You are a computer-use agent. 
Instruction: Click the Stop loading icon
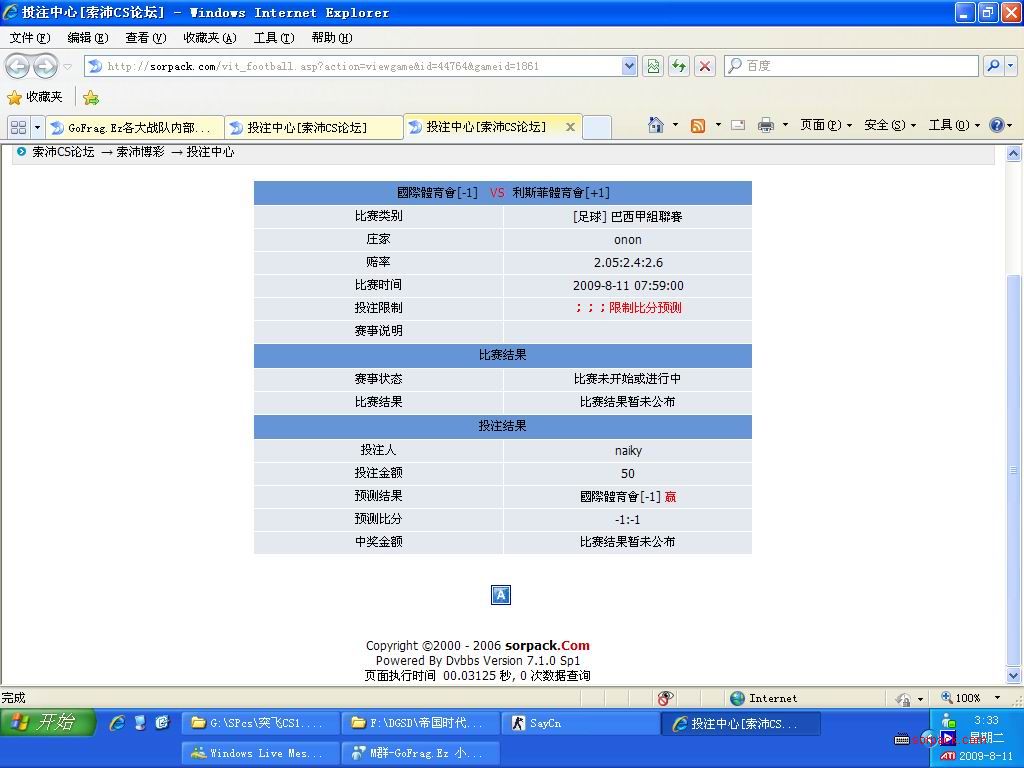705,66
